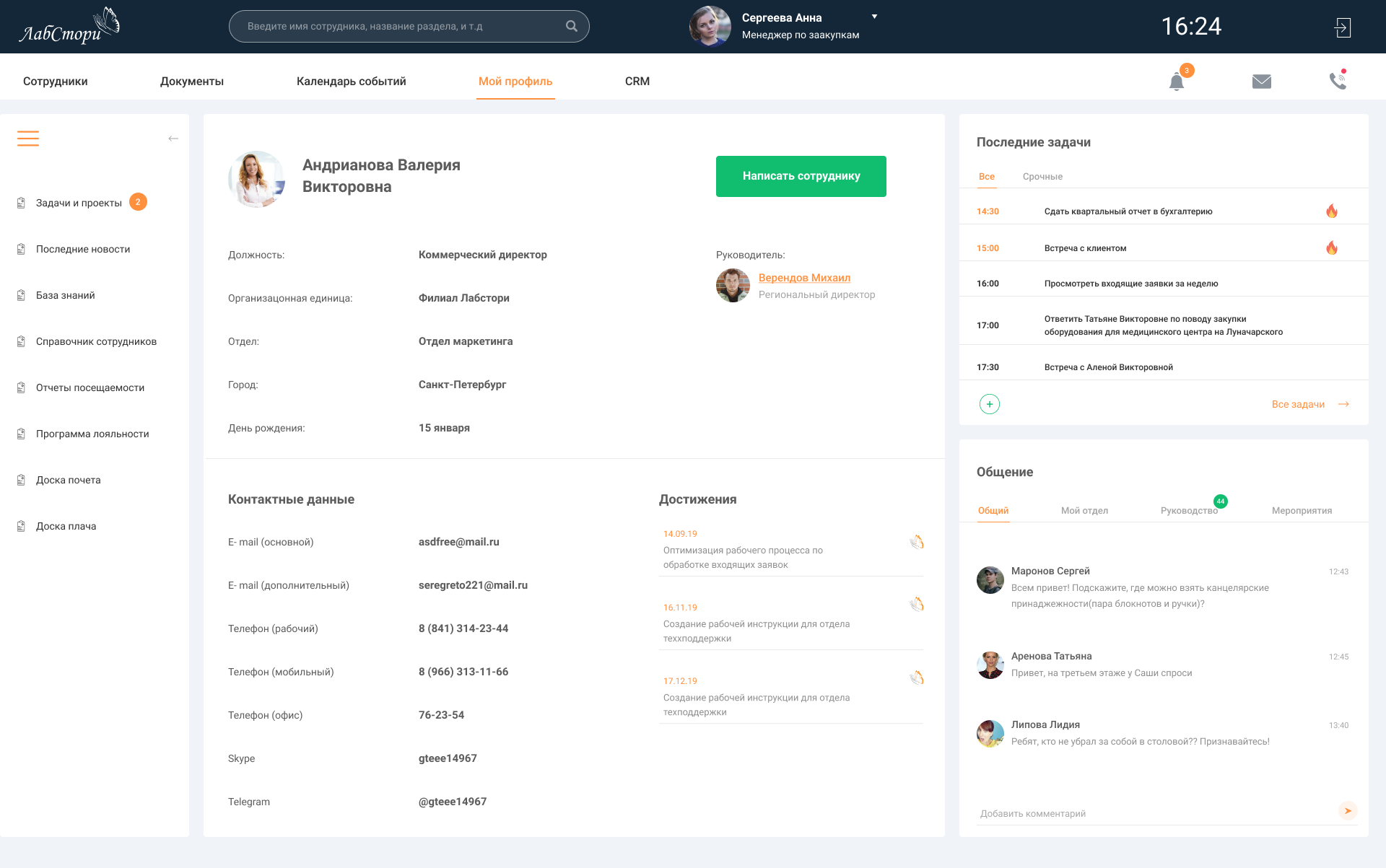Click applause icon for 17.12.19 achievement
Viewport: 1386px width, 868px height.
[x=917, y=678]
